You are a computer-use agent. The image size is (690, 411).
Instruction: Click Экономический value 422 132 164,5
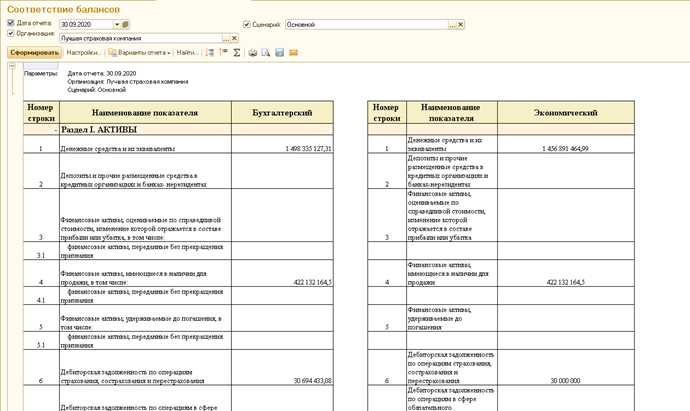565,283
